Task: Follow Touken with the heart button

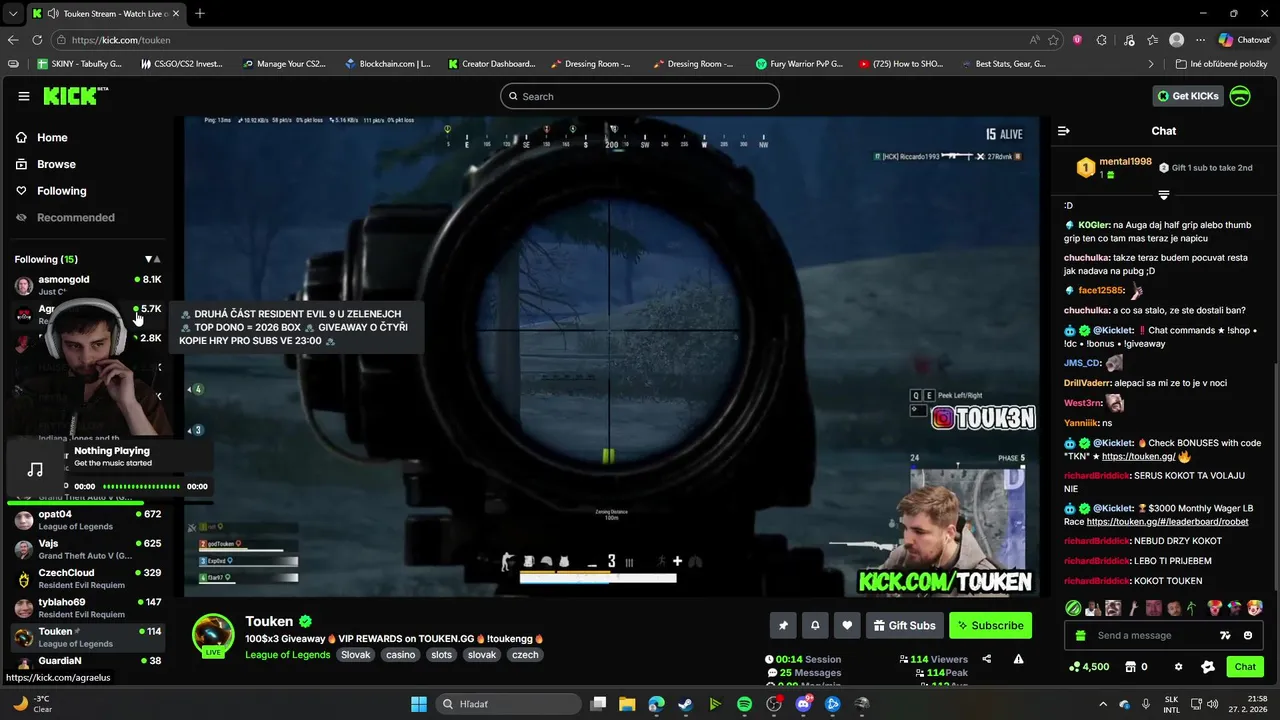Action: [x=847, y=625]
